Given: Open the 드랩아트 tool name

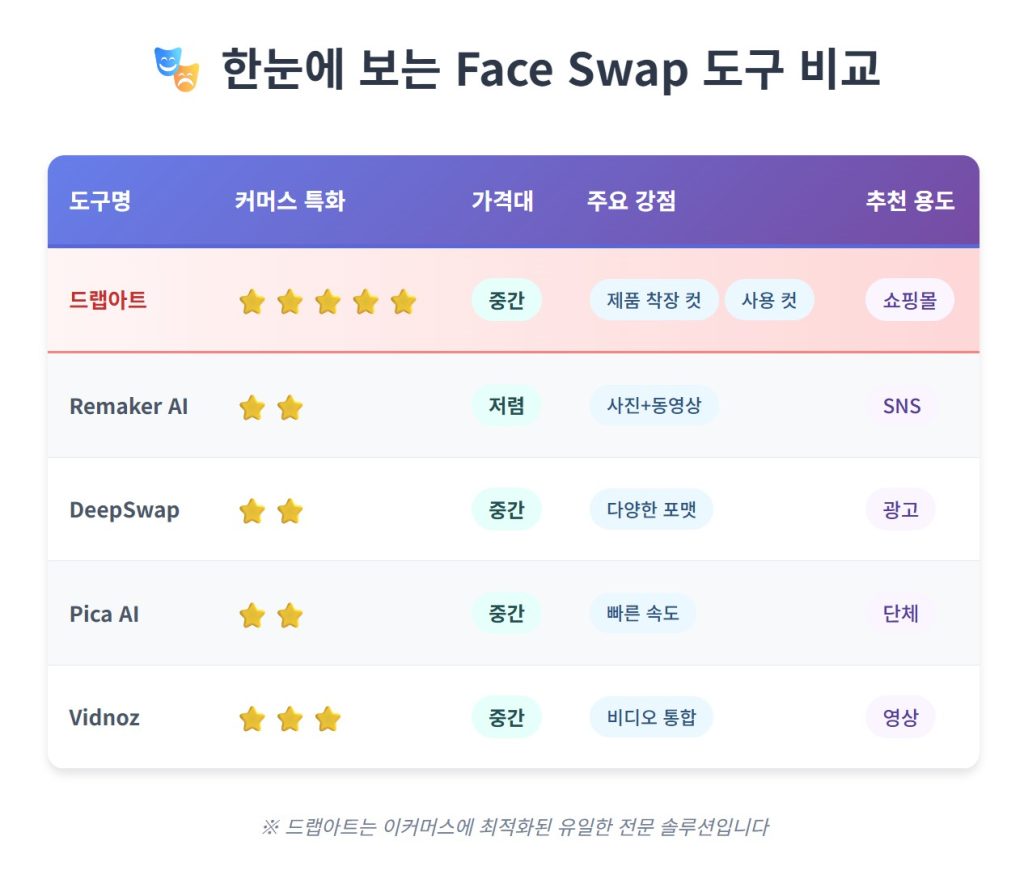Looking at the screenshot, I should tap(108, 300).
